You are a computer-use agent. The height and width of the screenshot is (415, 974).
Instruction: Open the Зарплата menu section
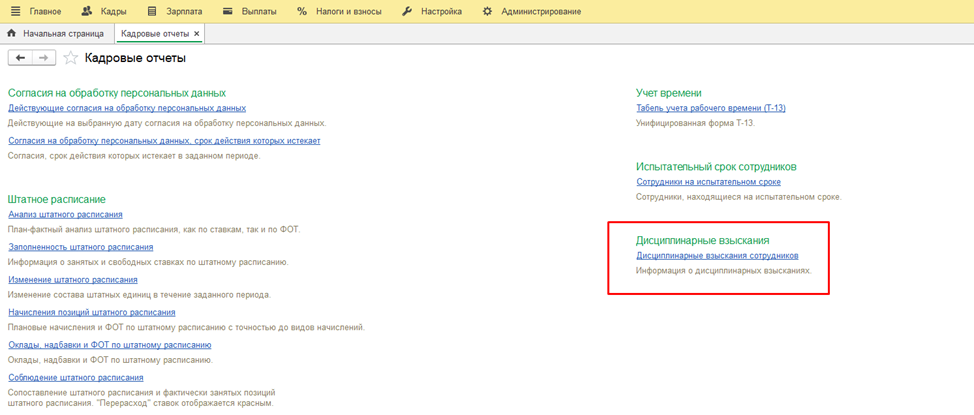pos(174,12)
